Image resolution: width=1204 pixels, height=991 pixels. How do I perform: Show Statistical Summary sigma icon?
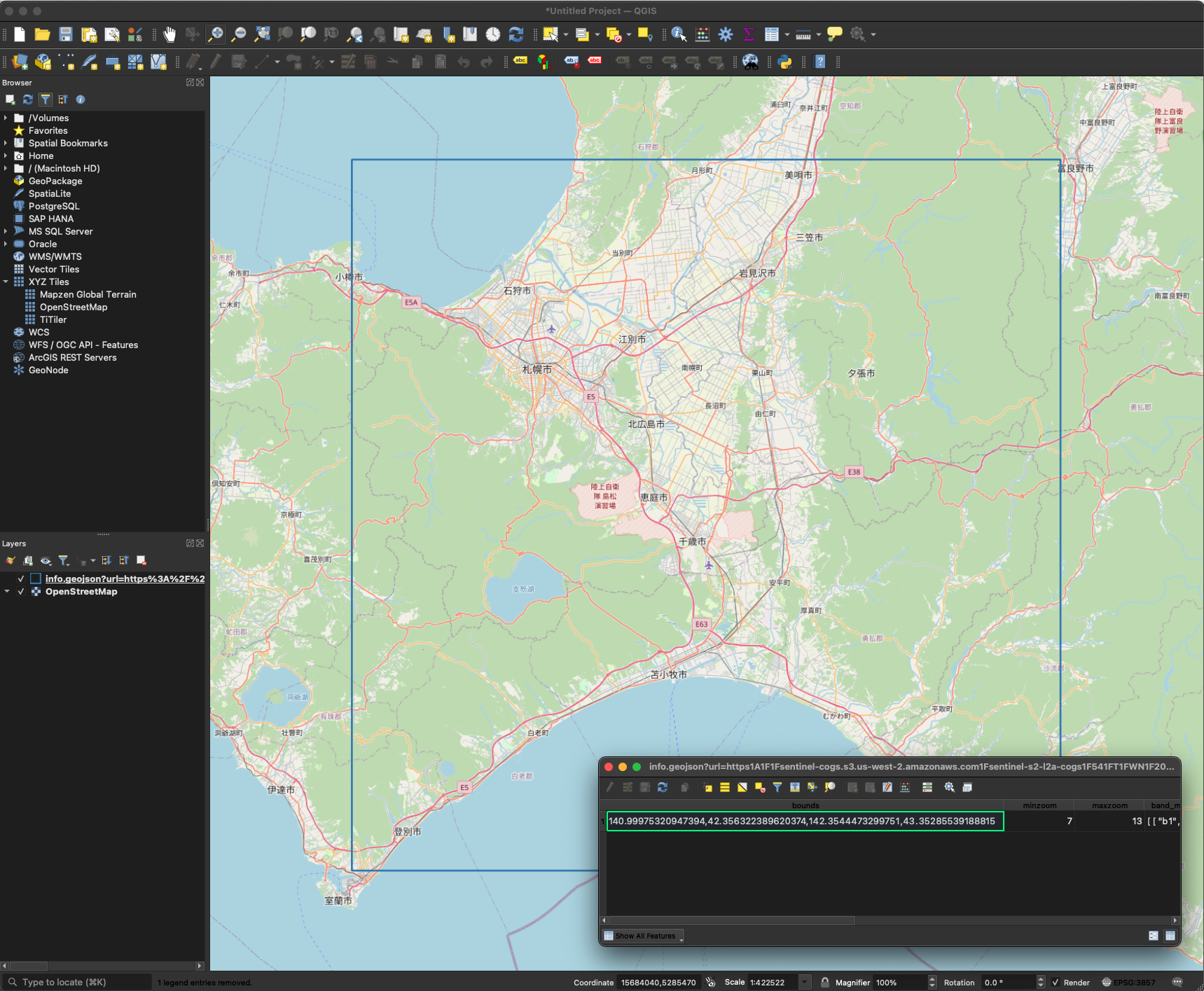click(748, 34)
